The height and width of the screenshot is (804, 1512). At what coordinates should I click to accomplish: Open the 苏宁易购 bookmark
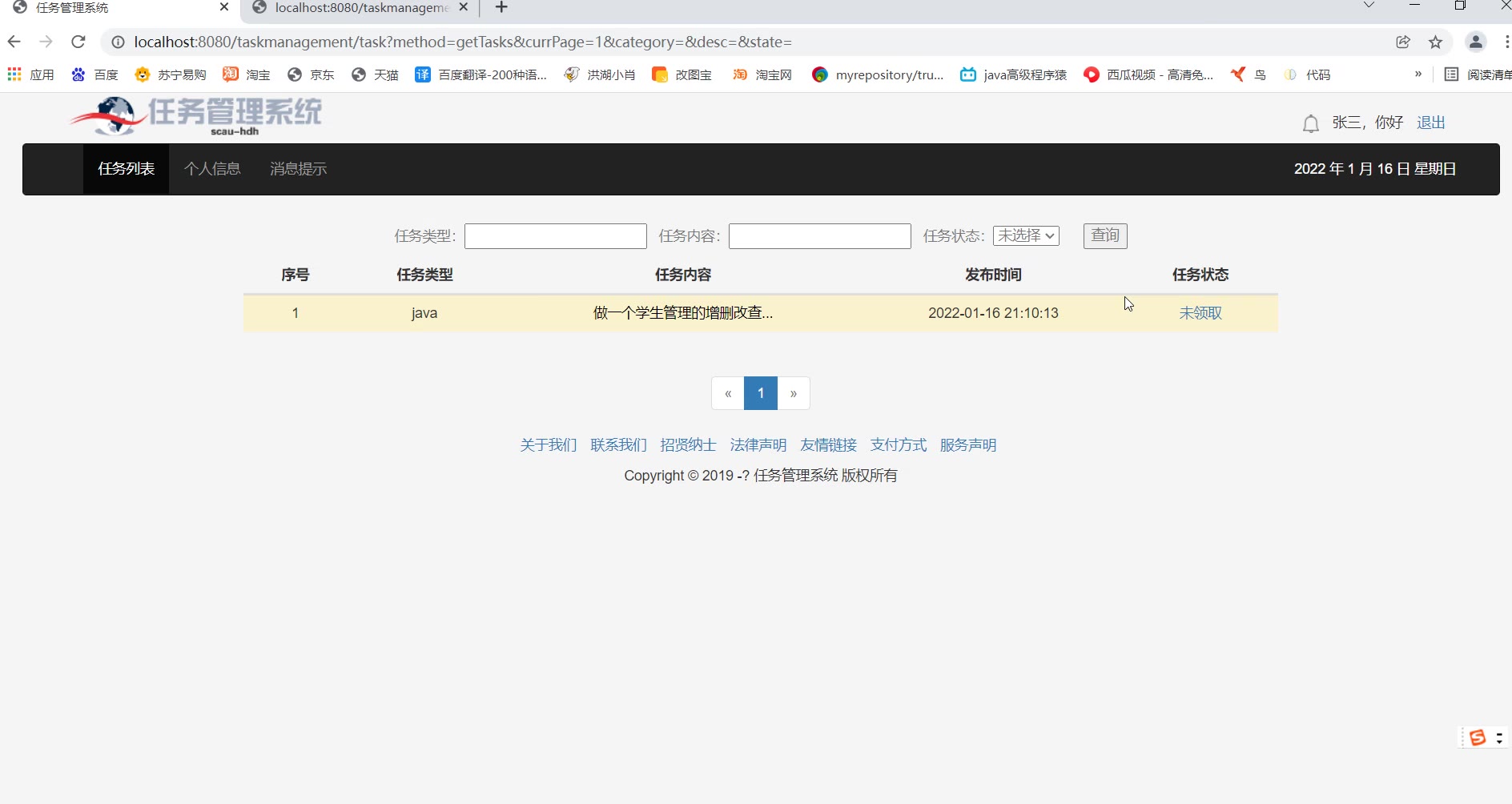click(171, 74)
